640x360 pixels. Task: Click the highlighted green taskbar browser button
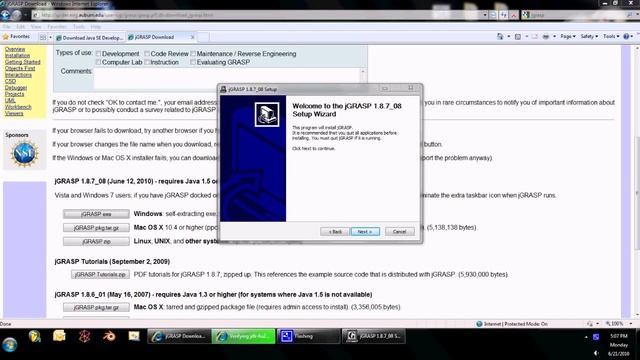point(244,336)
